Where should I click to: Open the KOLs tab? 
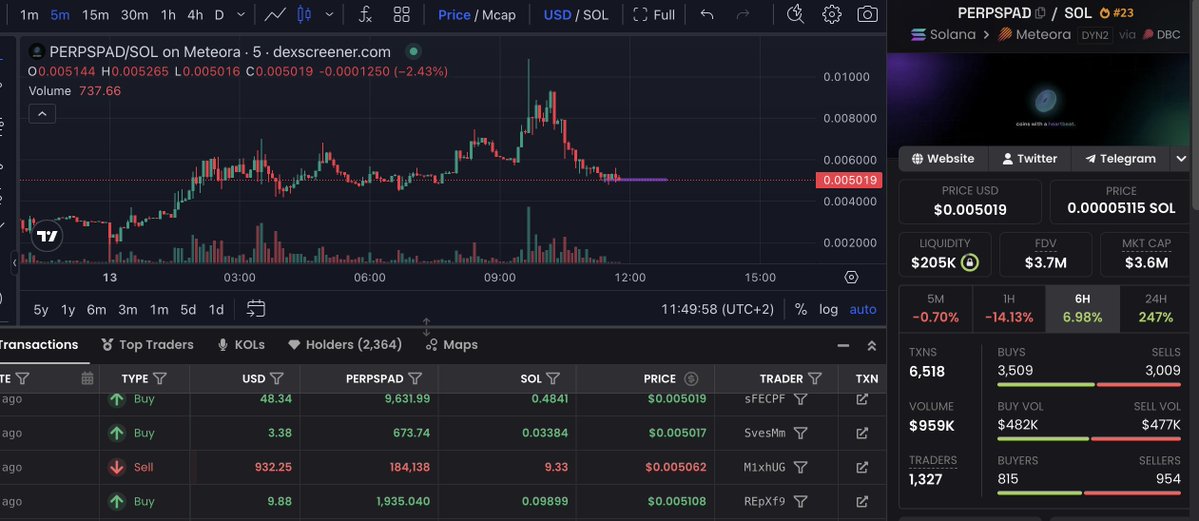point(241,345)
